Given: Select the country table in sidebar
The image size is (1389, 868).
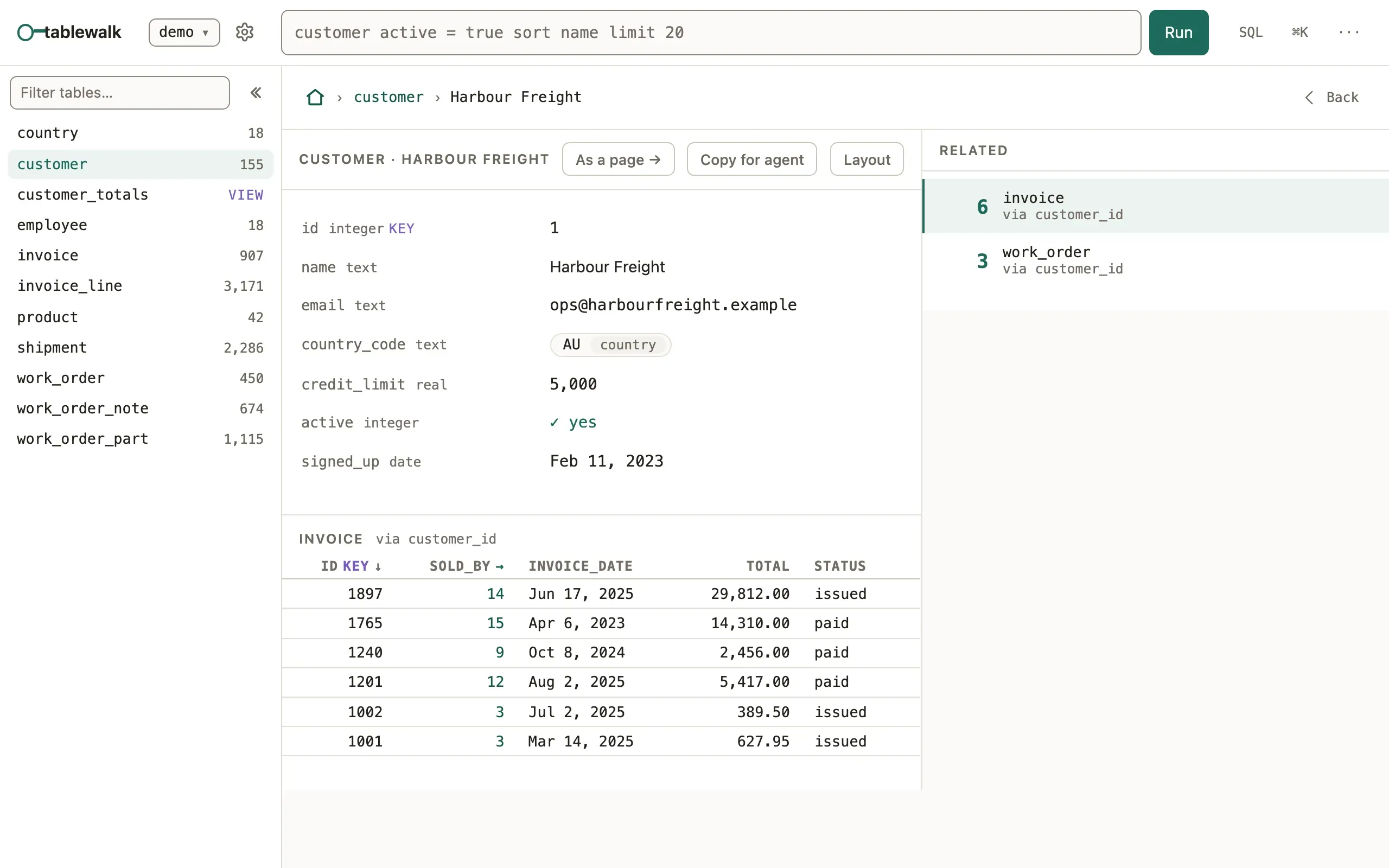Looking at the screenshot, I should coord(140,133).
